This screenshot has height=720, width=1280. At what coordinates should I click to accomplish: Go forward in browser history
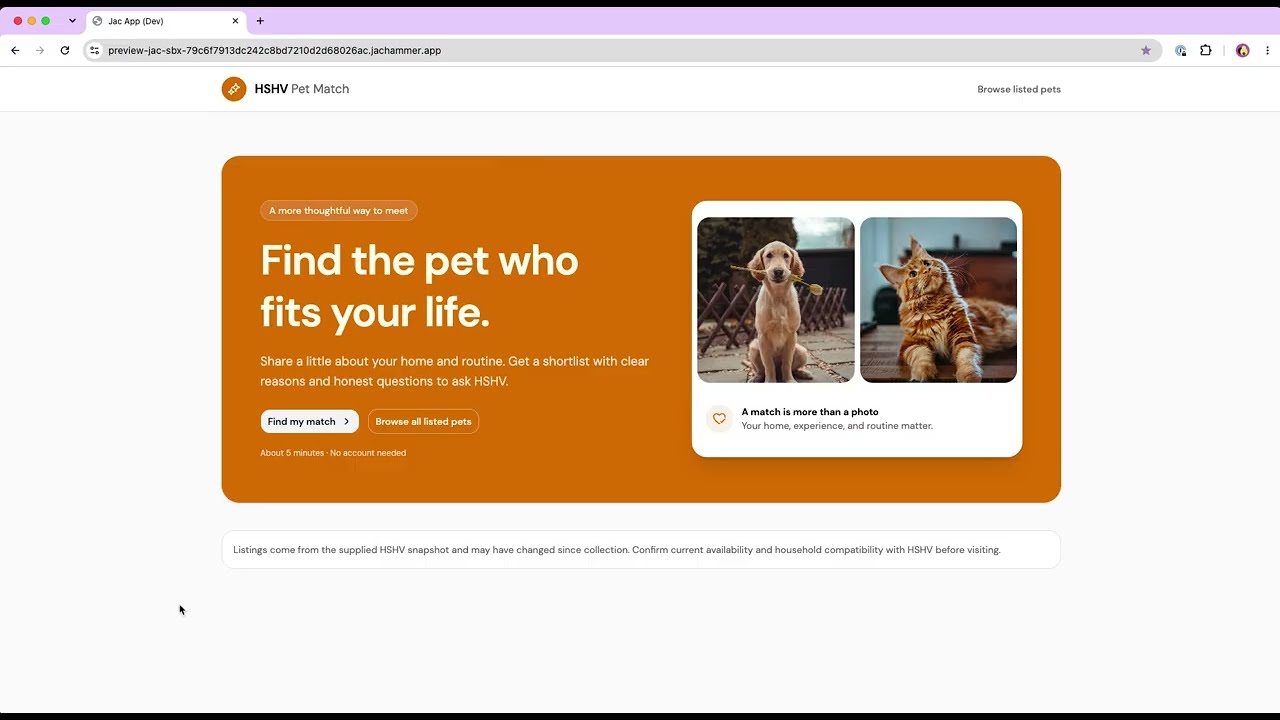point(40,50)
